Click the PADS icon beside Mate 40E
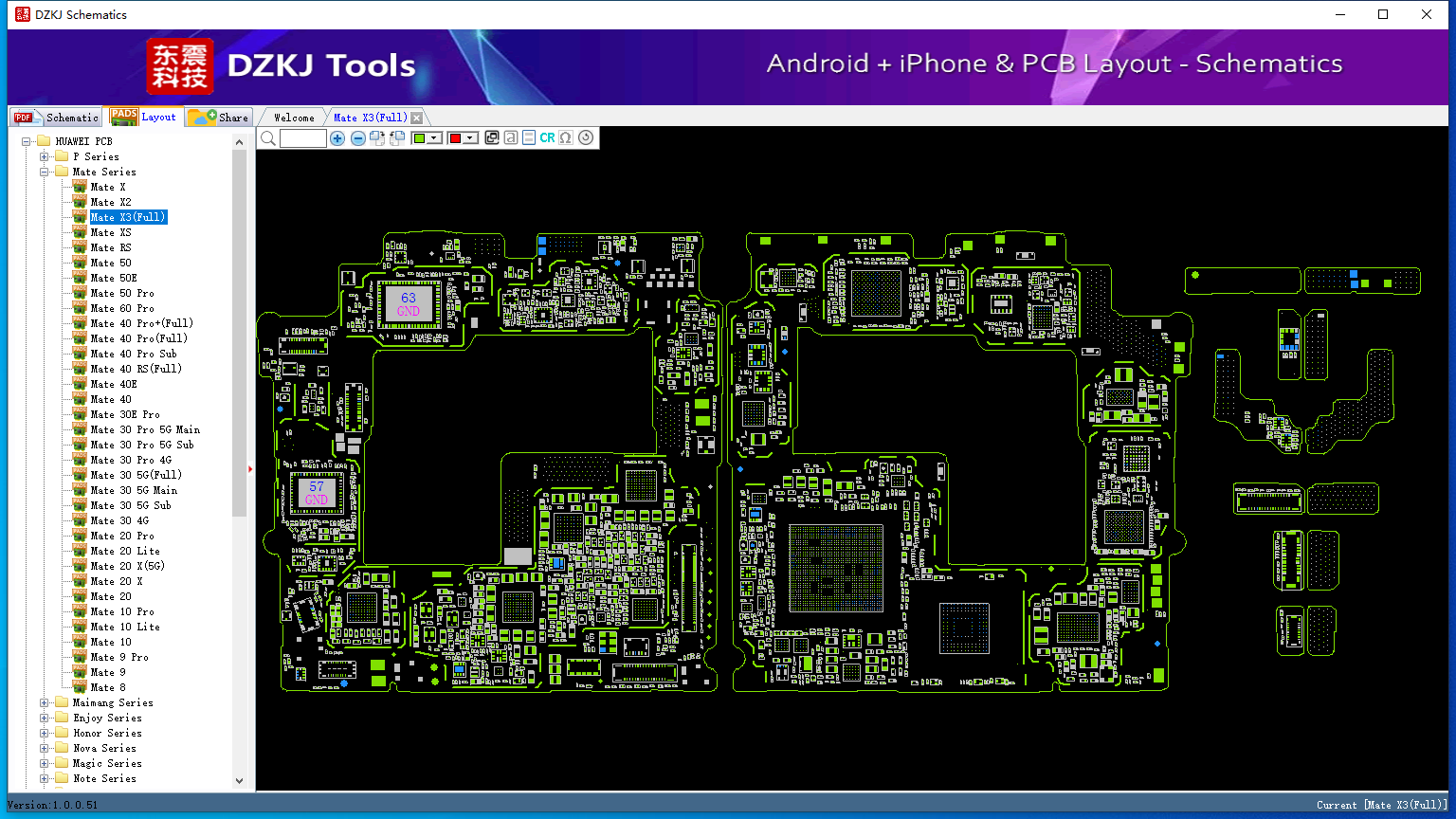This screenshot has height=819, width=1456. coord(80,384)
